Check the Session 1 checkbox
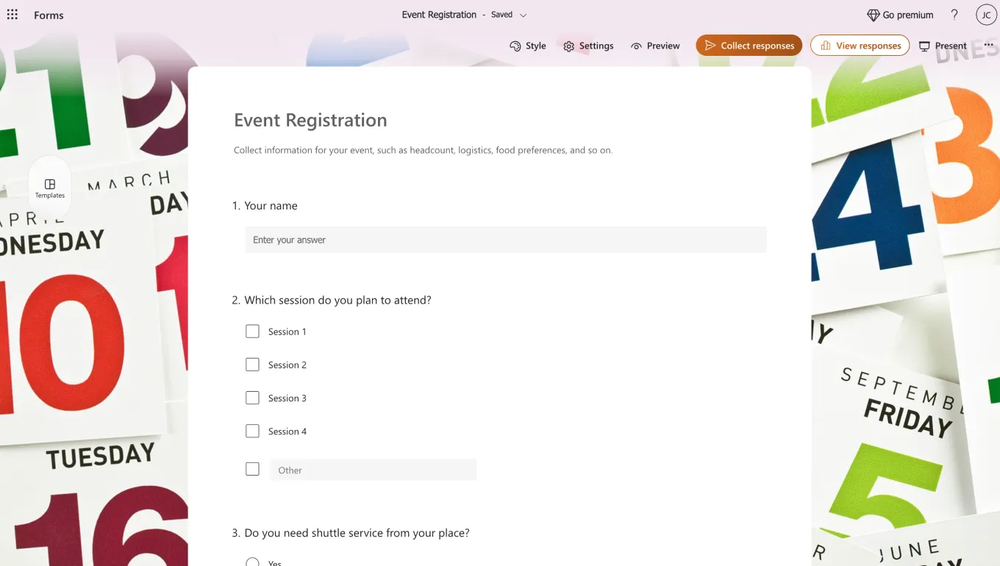 252,331
